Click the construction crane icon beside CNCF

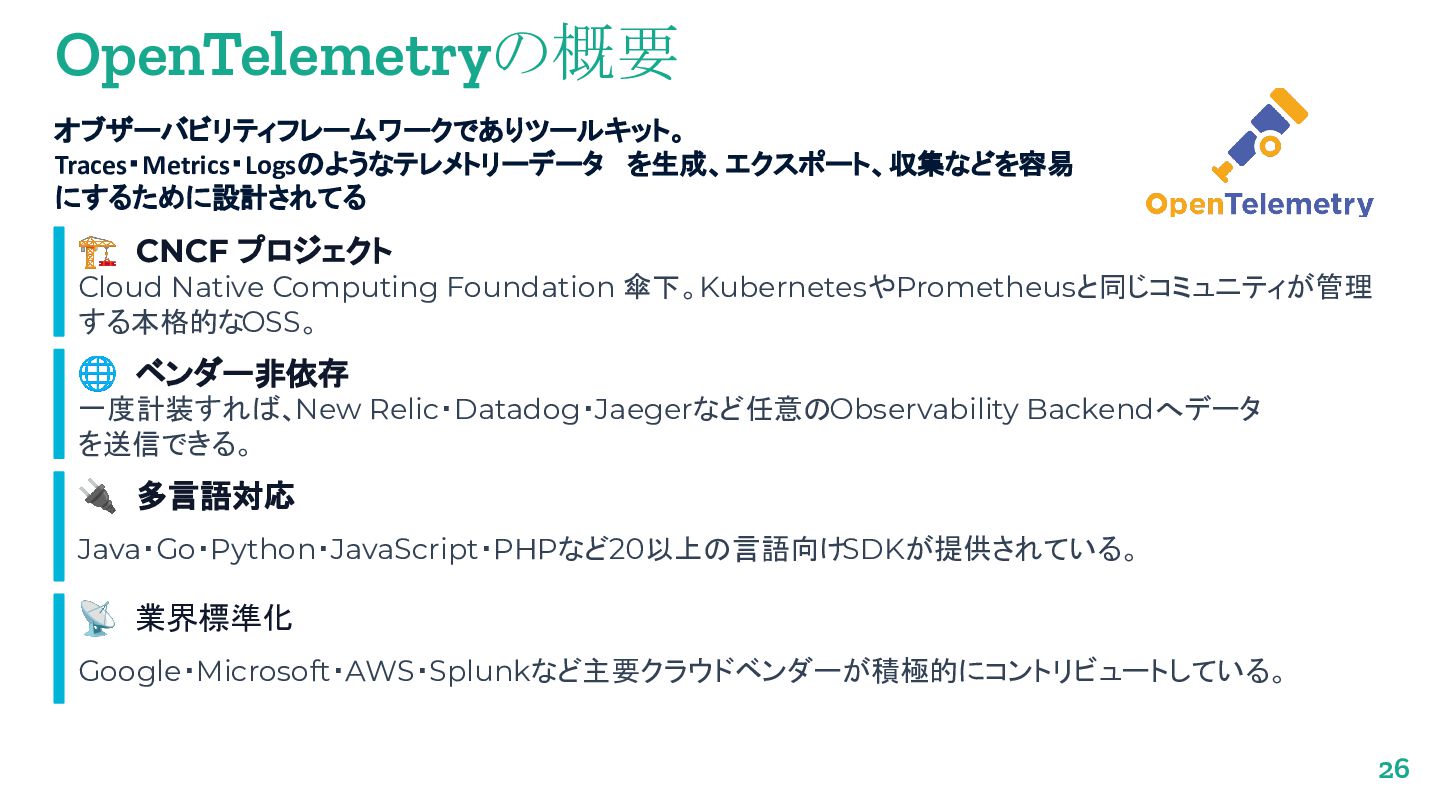click(97, 251)
